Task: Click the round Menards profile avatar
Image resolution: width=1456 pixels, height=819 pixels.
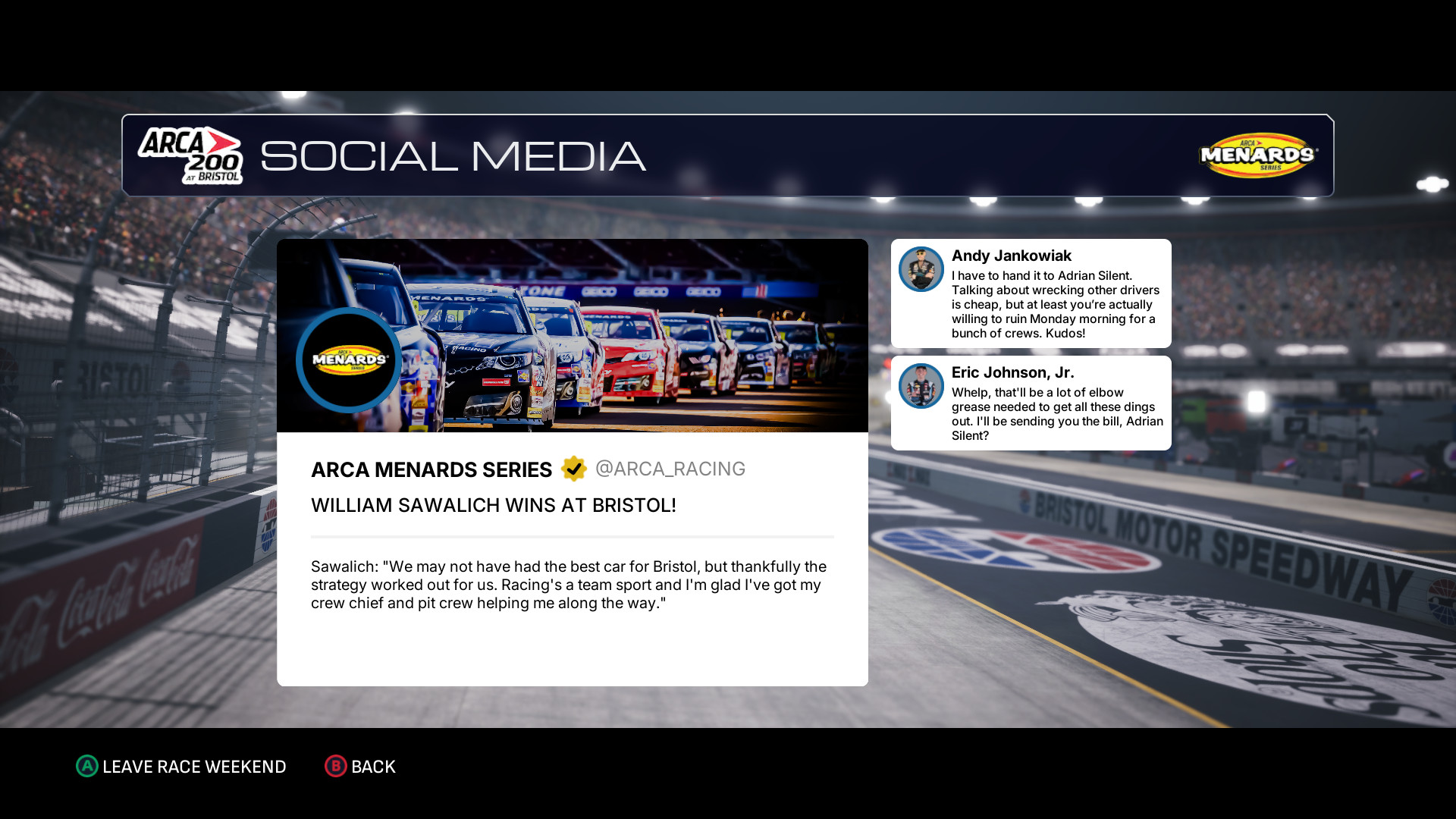Action: coord(349,359)
